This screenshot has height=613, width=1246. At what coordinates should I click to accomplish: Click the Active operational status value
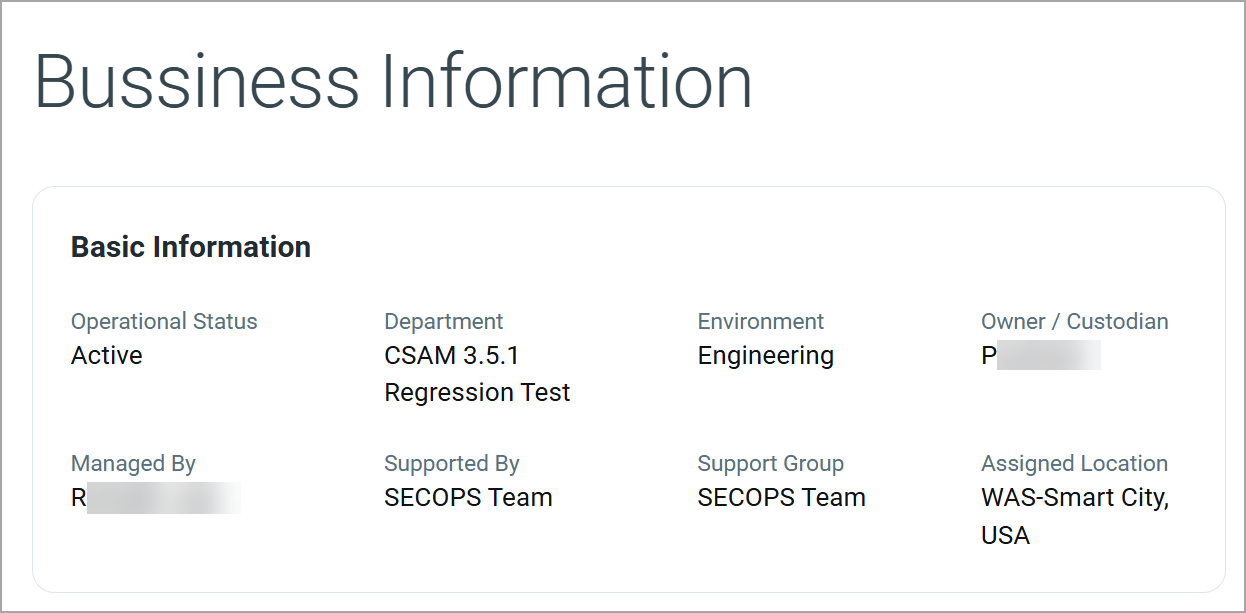[107, 356]
